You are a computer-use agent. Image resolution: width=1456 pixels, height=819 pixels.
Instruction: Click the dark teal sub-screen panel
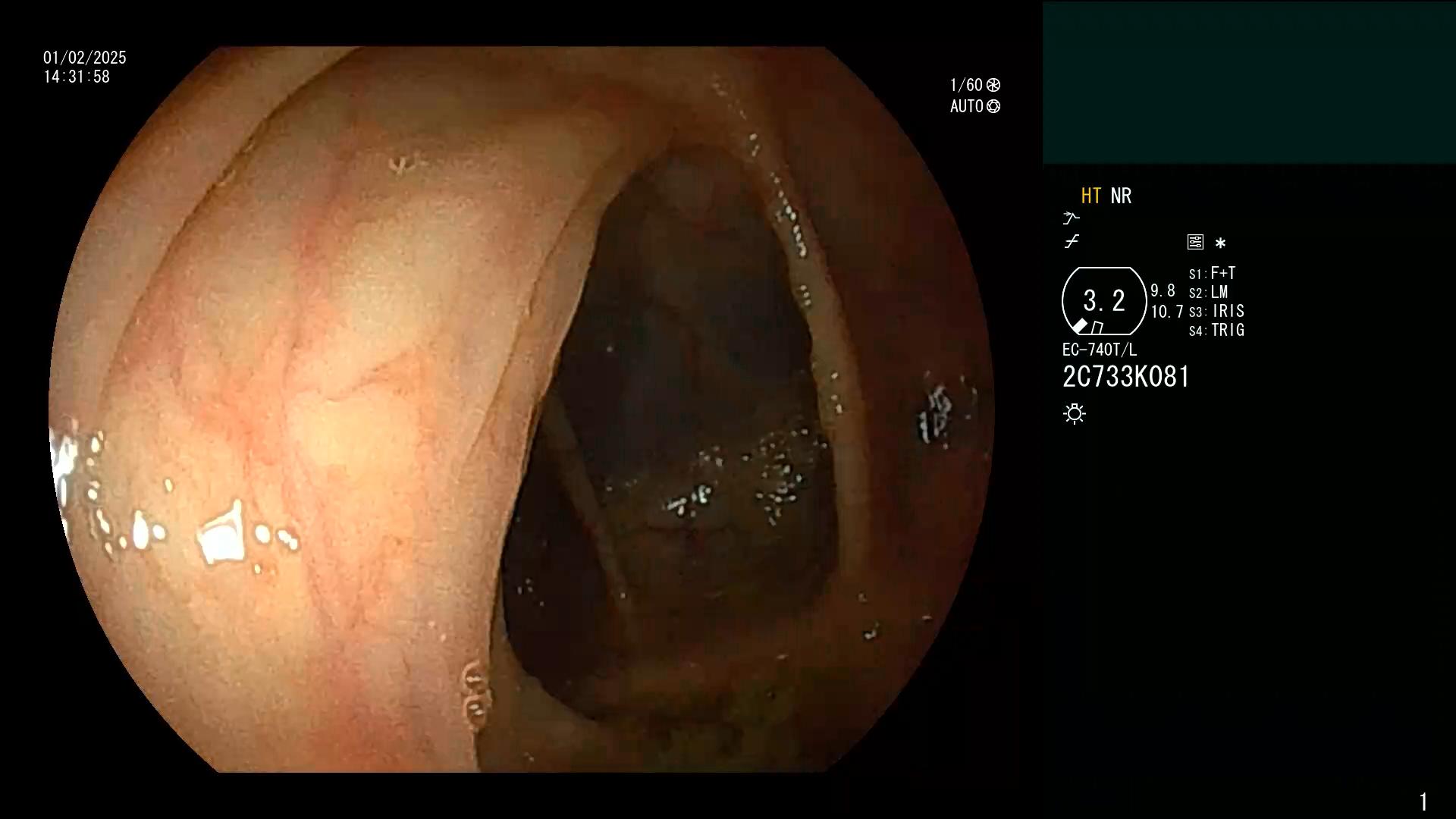coord(1249,82)
